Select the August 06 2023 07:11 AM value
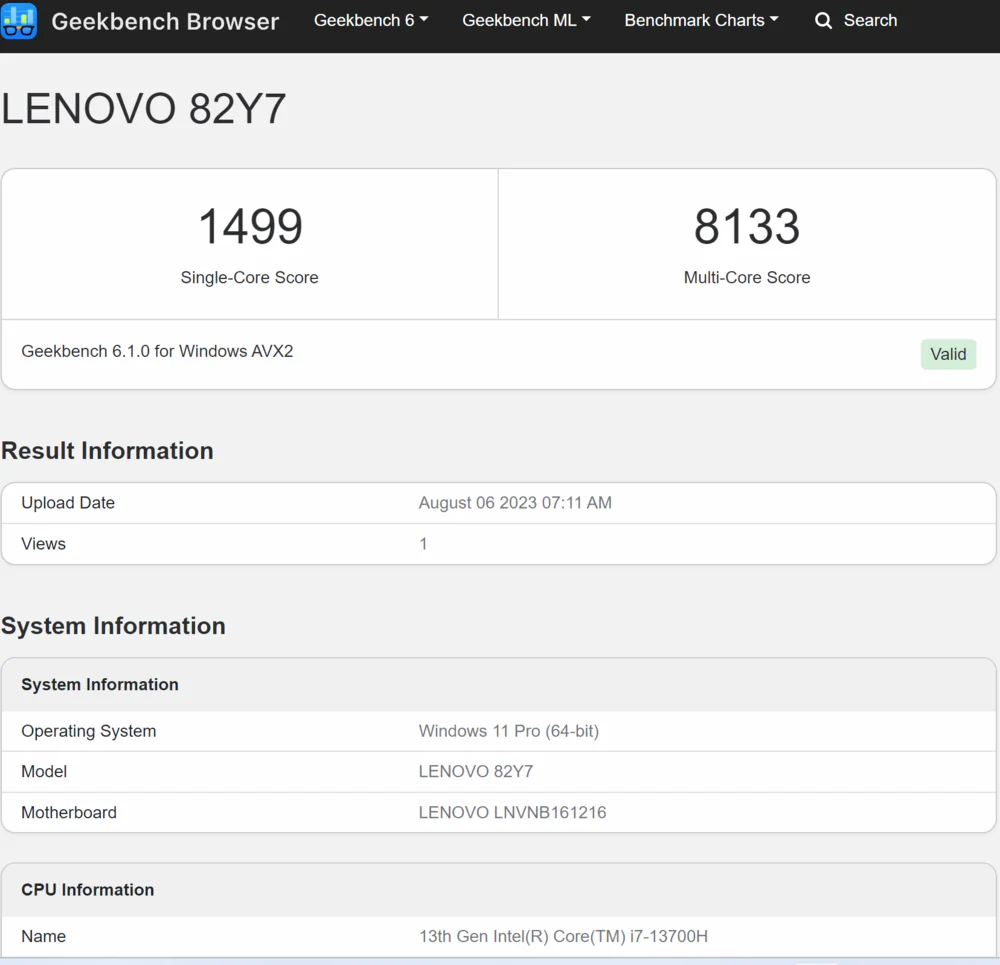The height and width of the screenshot is (965, 1000). [515, 503]
